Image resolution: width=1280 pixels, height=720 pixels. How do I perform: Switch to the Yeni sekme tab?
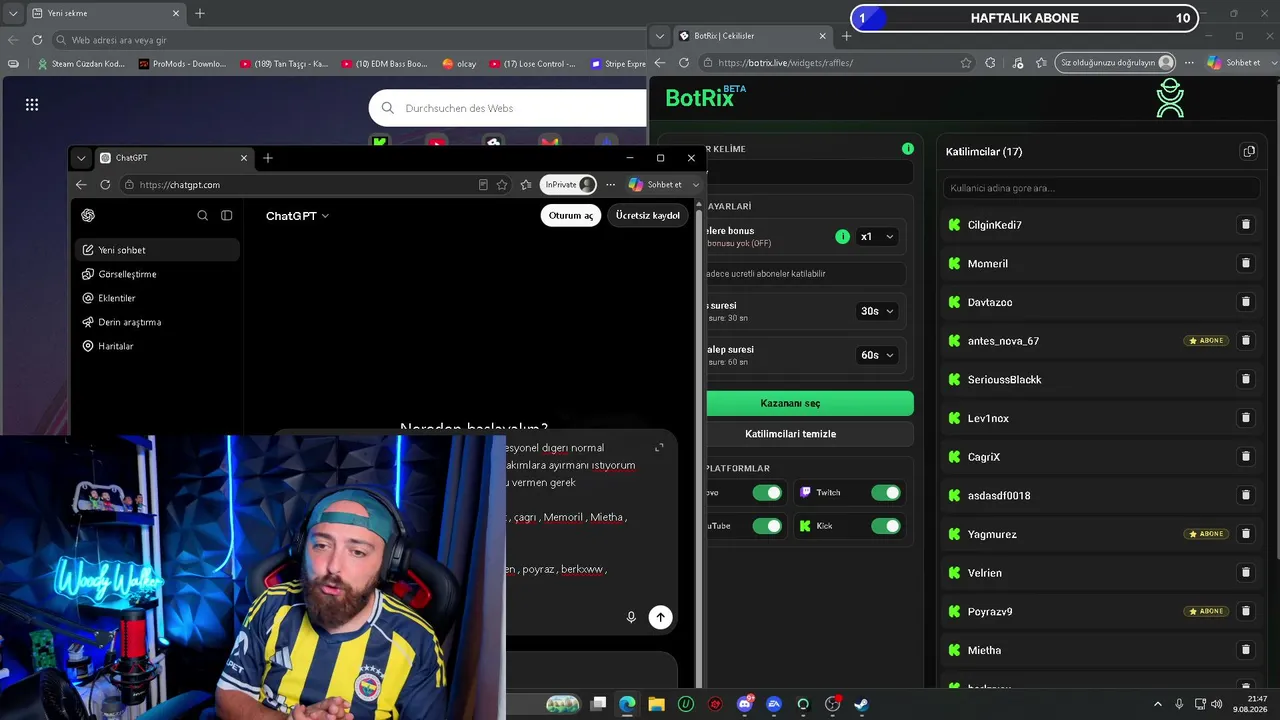(x=106, y=14)
